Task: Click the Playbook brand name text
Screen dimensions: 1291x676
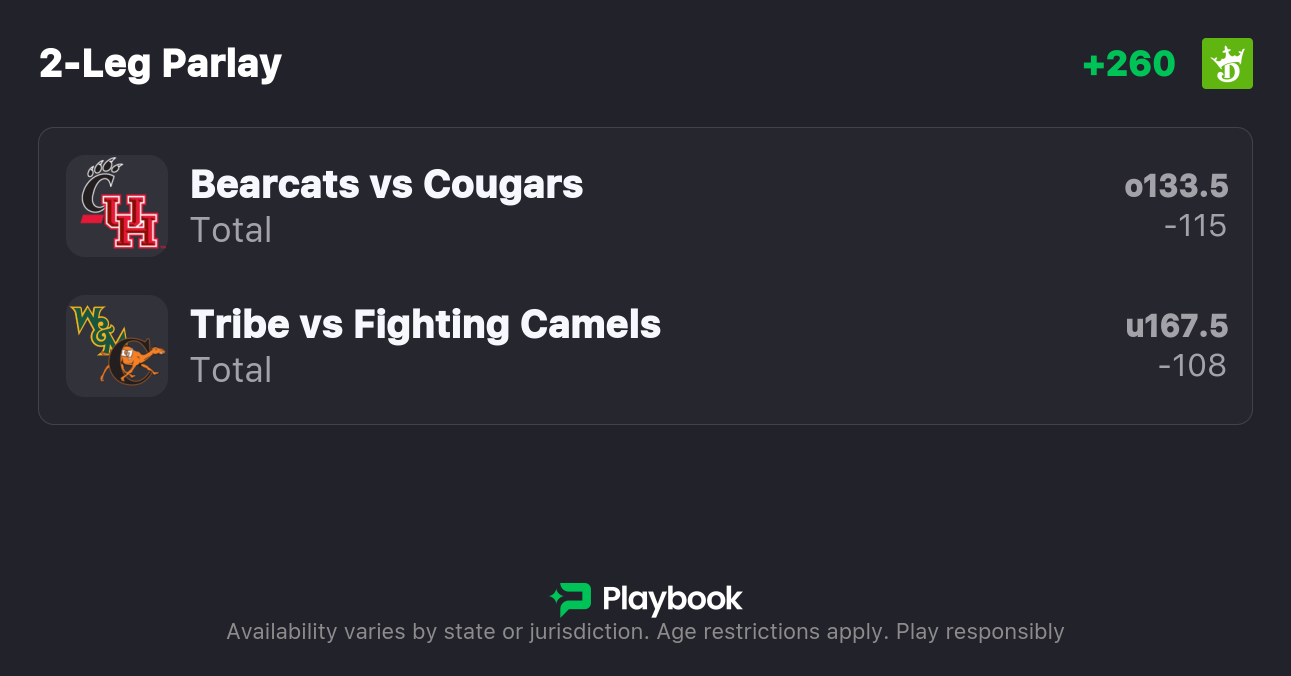Action: click(672, 599)
